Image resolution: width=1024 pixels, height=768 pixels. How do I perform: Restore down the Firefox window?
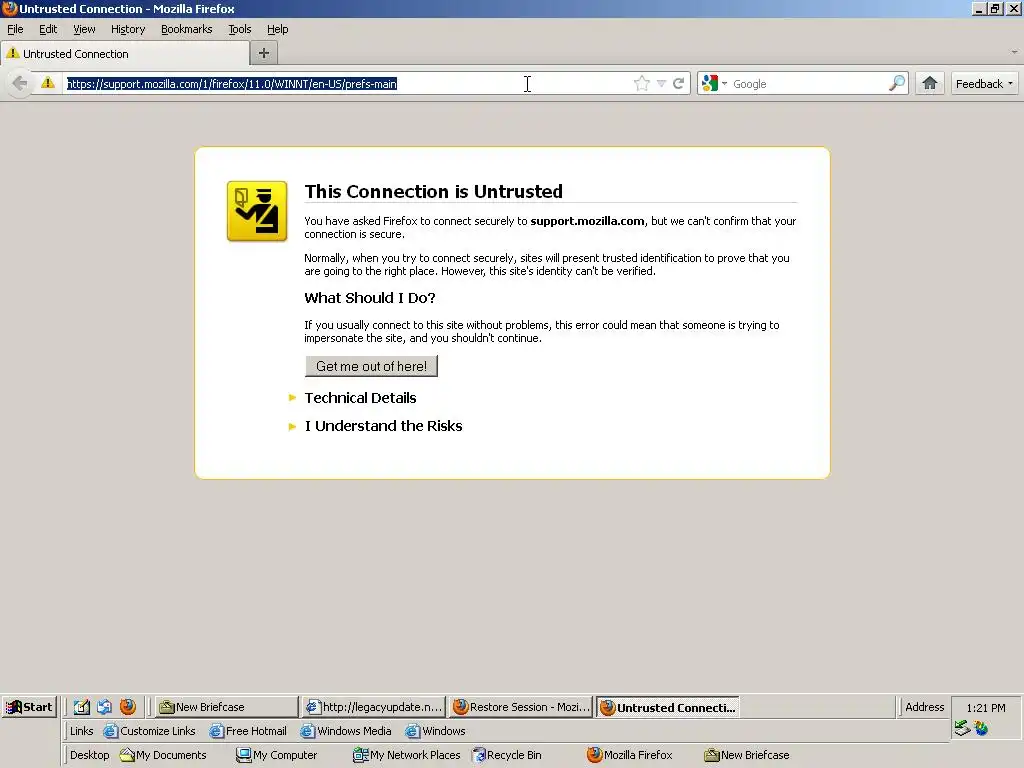[995, 8]
